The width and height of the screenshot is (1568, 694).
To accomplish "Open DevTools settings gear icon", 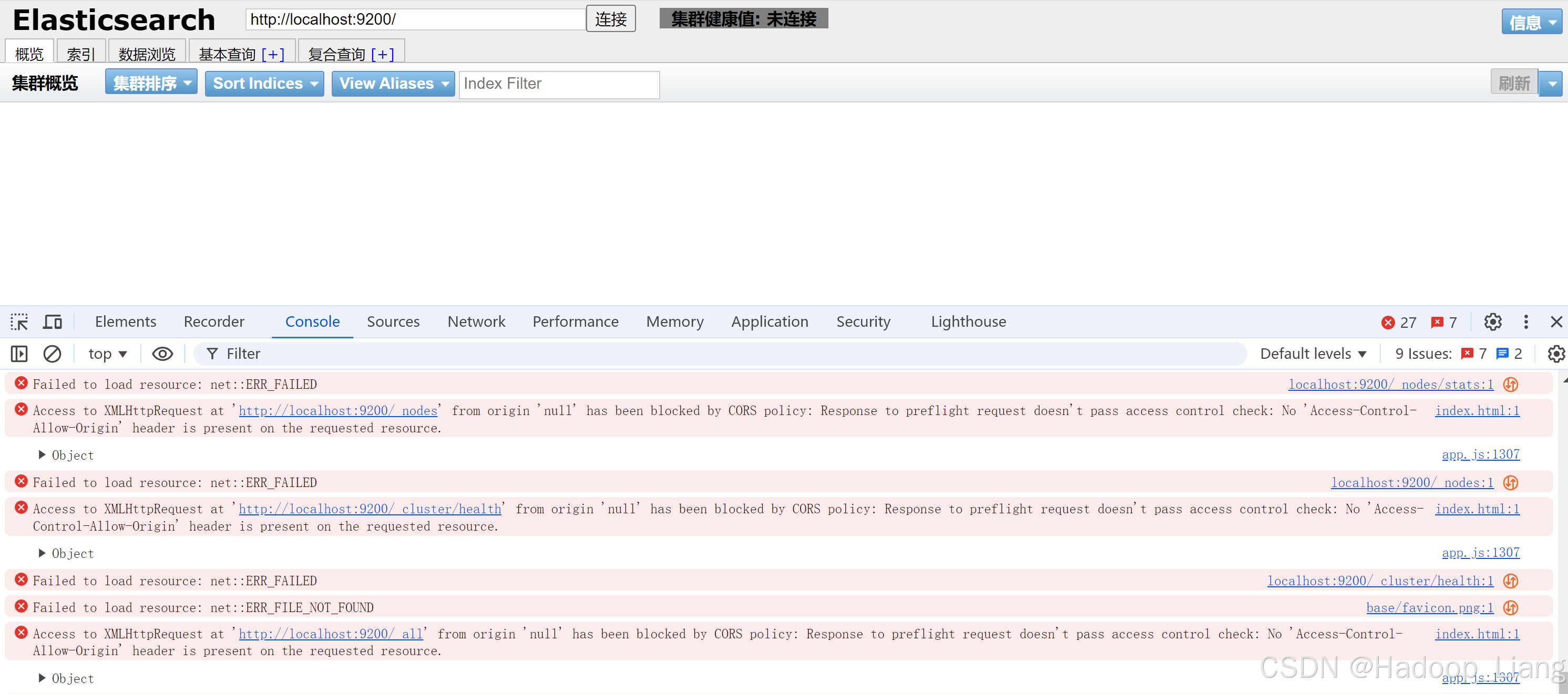I will coord(1492,322).
